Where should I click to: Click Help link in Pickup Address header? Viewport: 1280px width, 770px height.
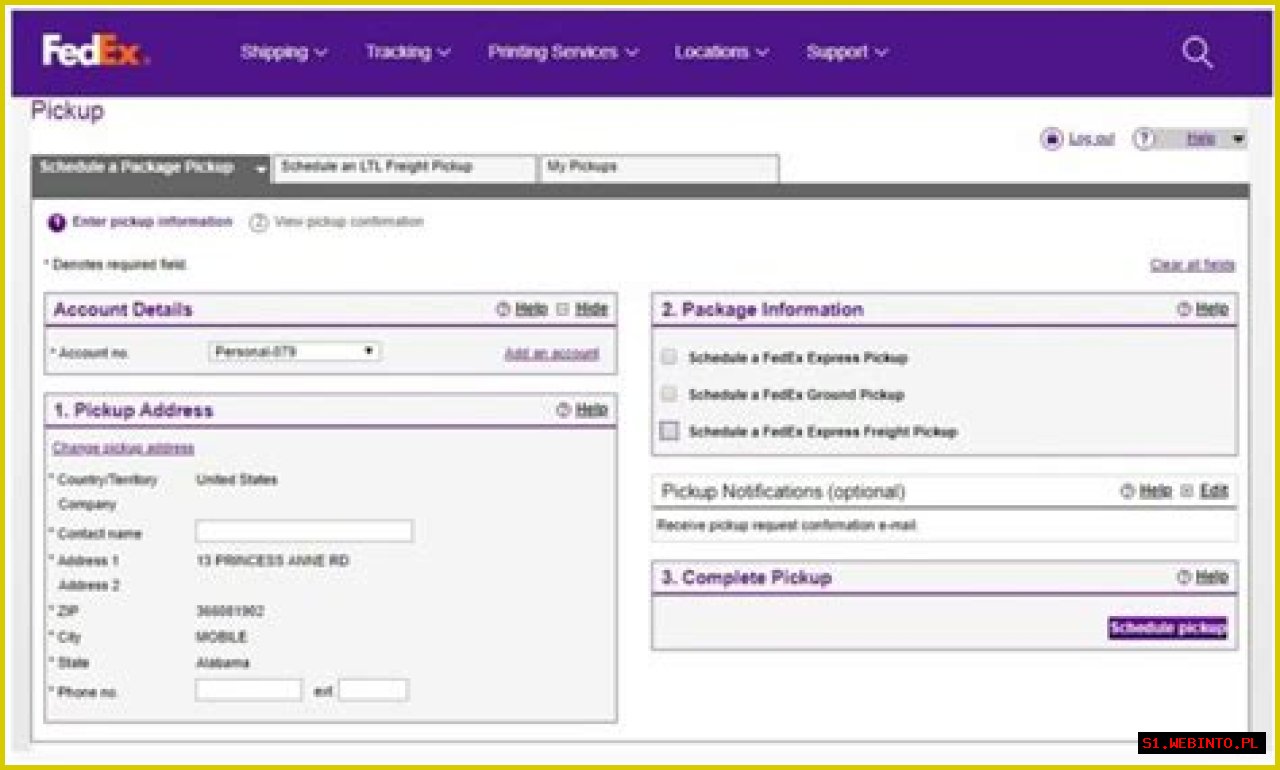pos(591,410)
